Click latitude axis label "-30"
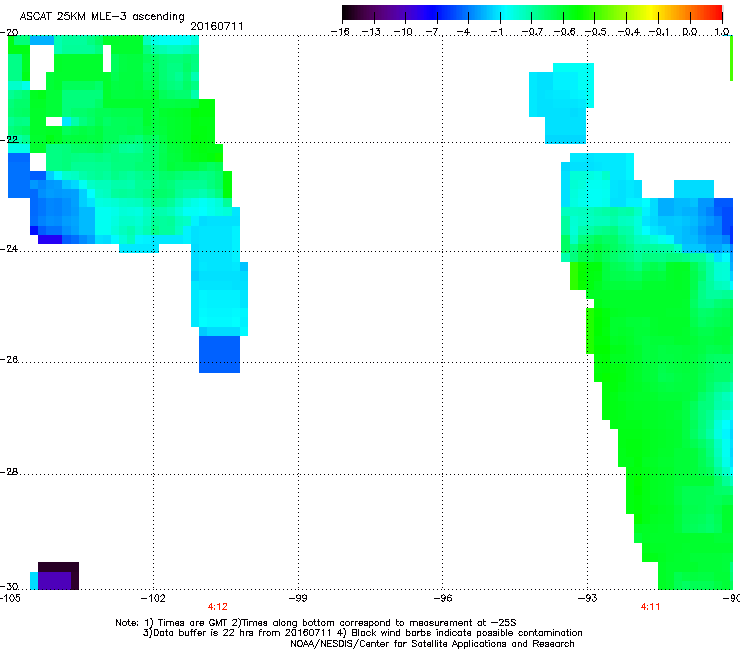The image size is (740, 650). click(9, 586)
